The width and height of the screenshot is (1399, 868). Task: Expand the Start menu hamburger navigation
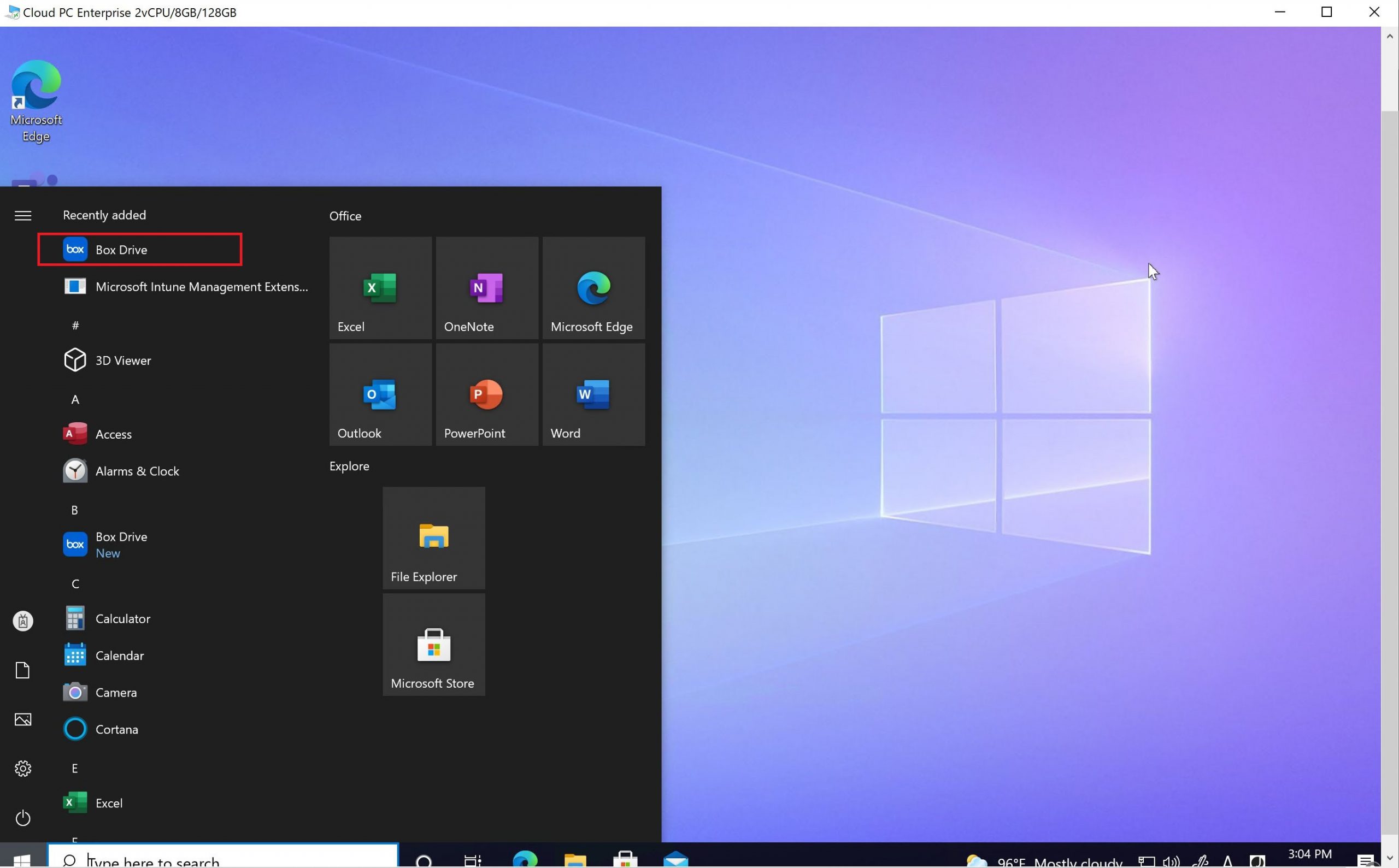(x=23, y=215)
